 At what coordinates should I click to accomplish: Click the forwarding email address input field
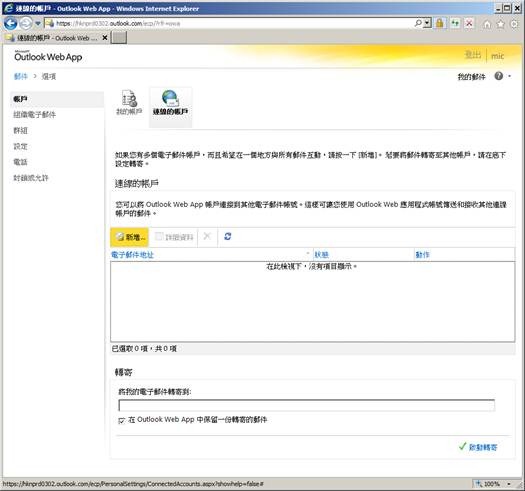point(306,405)
